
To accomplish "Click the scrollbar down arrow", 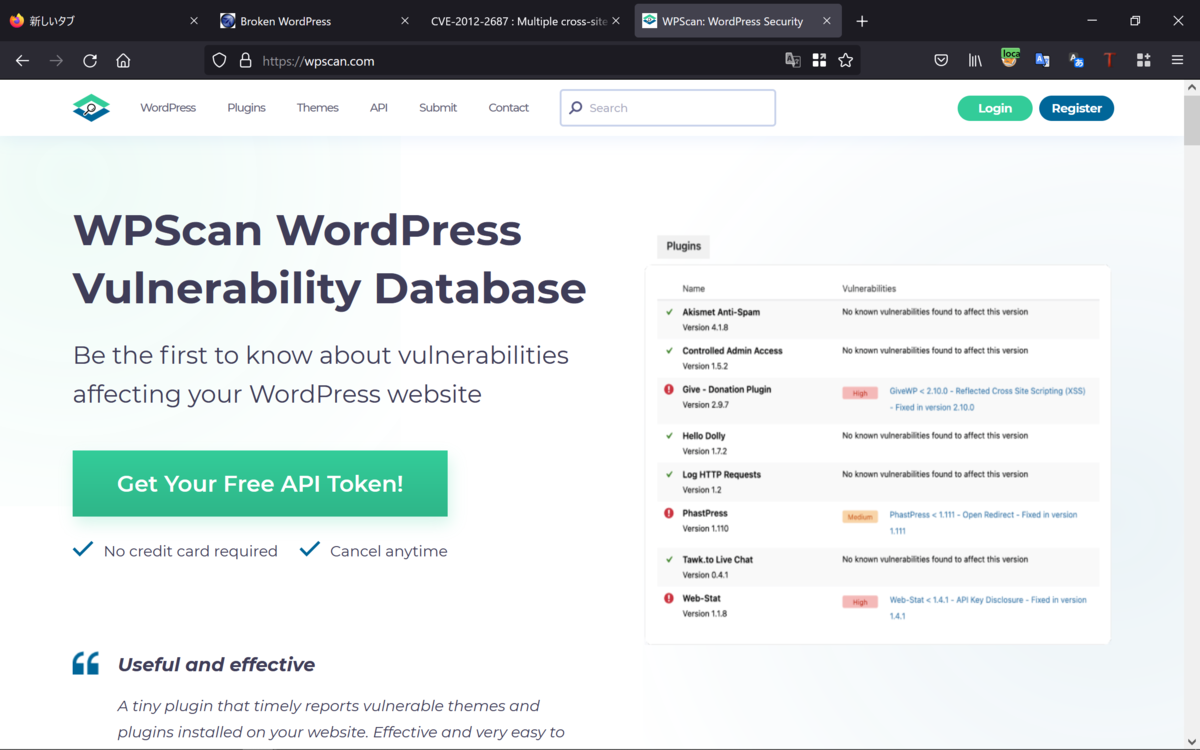I will click(x=1191, y=741).
